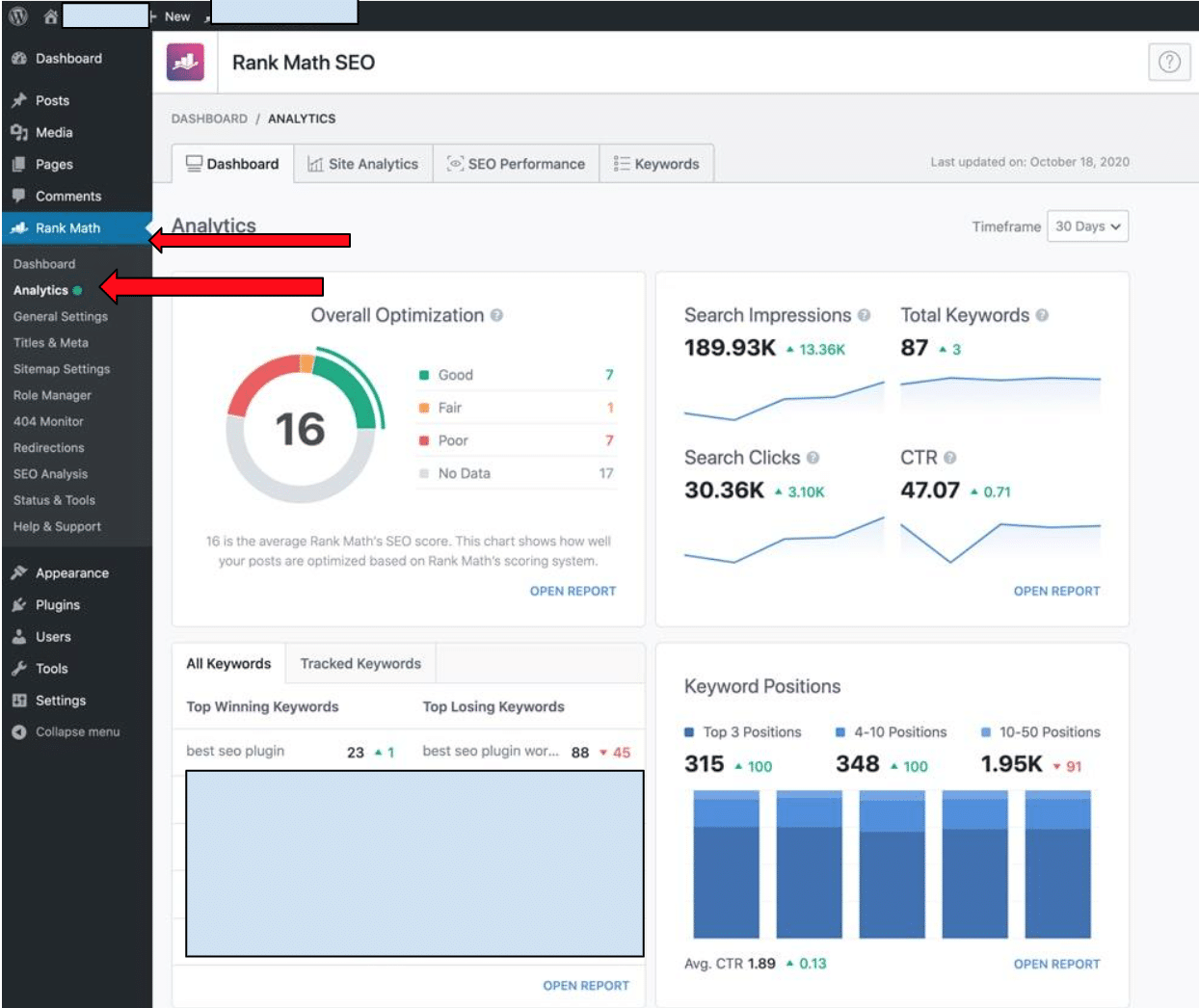Click the Posts pin icon in sidebar
Viewport: 1199px width, 1008px height.
[19, 100]
